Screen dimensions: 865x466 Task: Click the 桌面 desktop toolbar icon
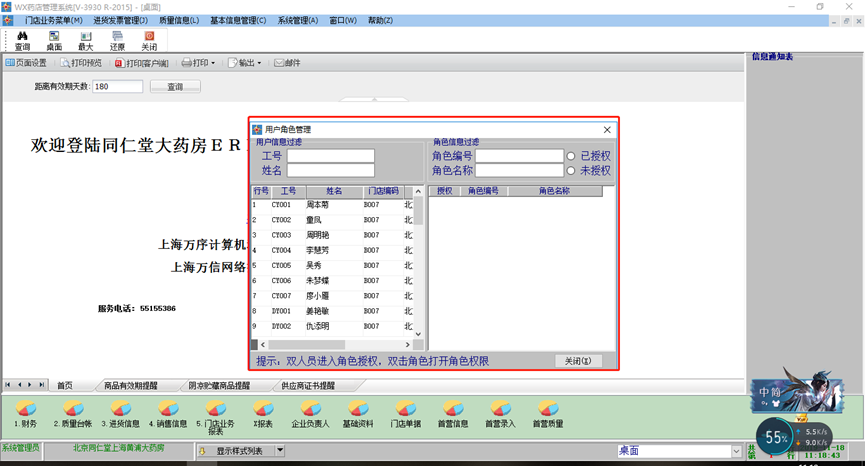(54, 38)
